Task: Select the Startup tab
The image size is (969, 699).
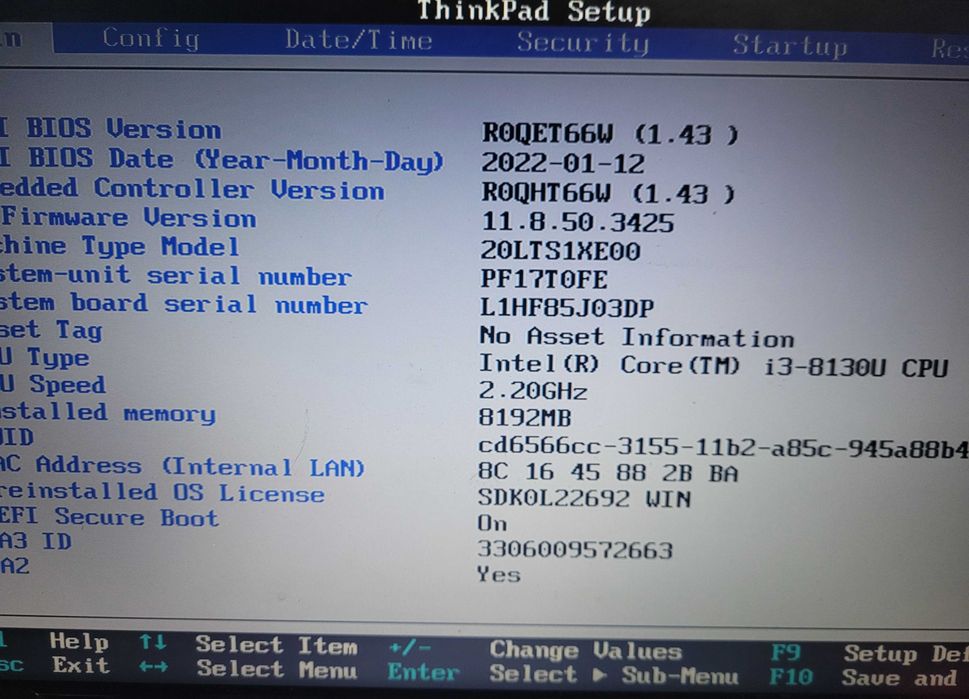Action: [x=789, y=46]
